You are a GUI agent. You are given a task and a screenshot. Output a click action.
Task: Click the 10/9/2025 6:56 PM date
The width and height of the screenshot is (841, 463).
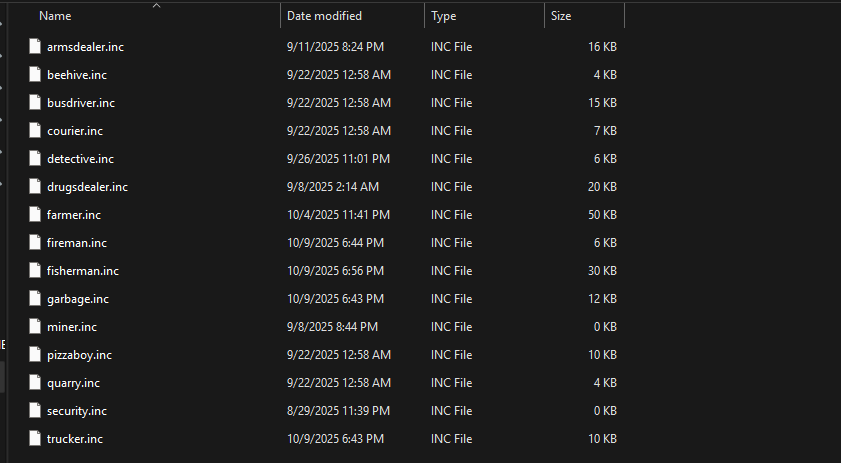pyautogui.click(x=335, y=270)
